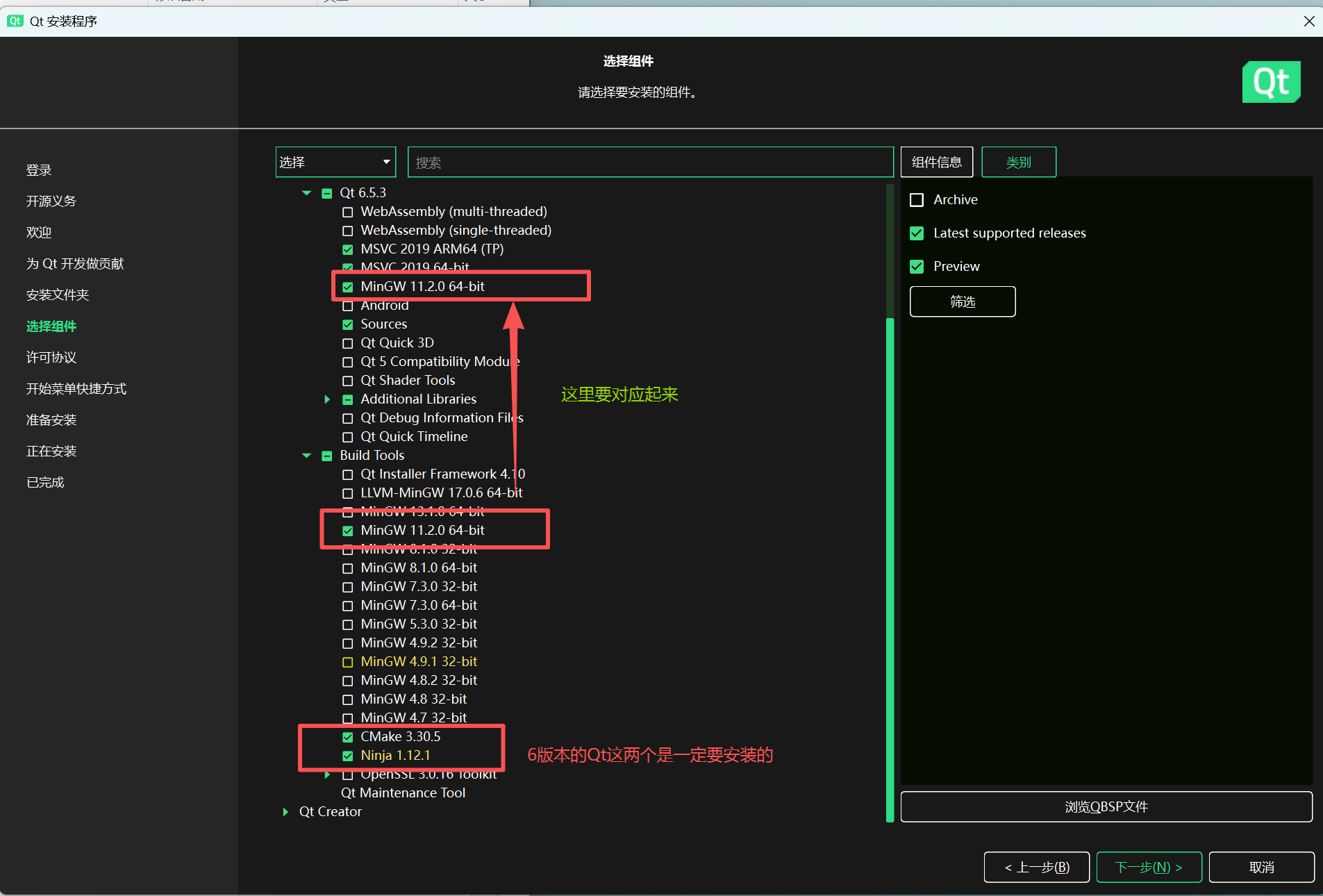Select 开始菜单快捷方式 step in sidebar

tap(76, 389)
